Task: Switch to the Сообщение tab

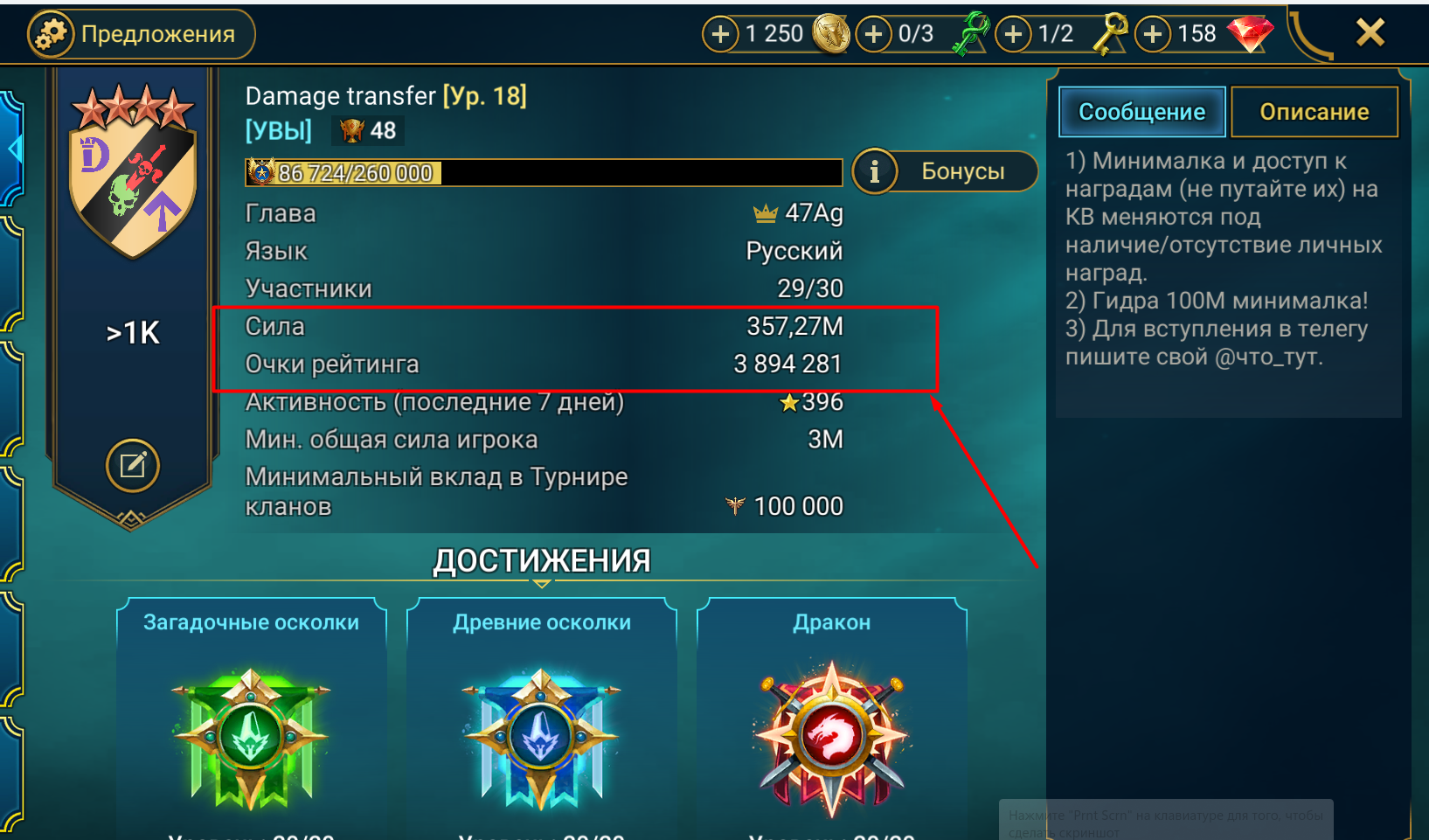Action: (x=1141, y=112)
